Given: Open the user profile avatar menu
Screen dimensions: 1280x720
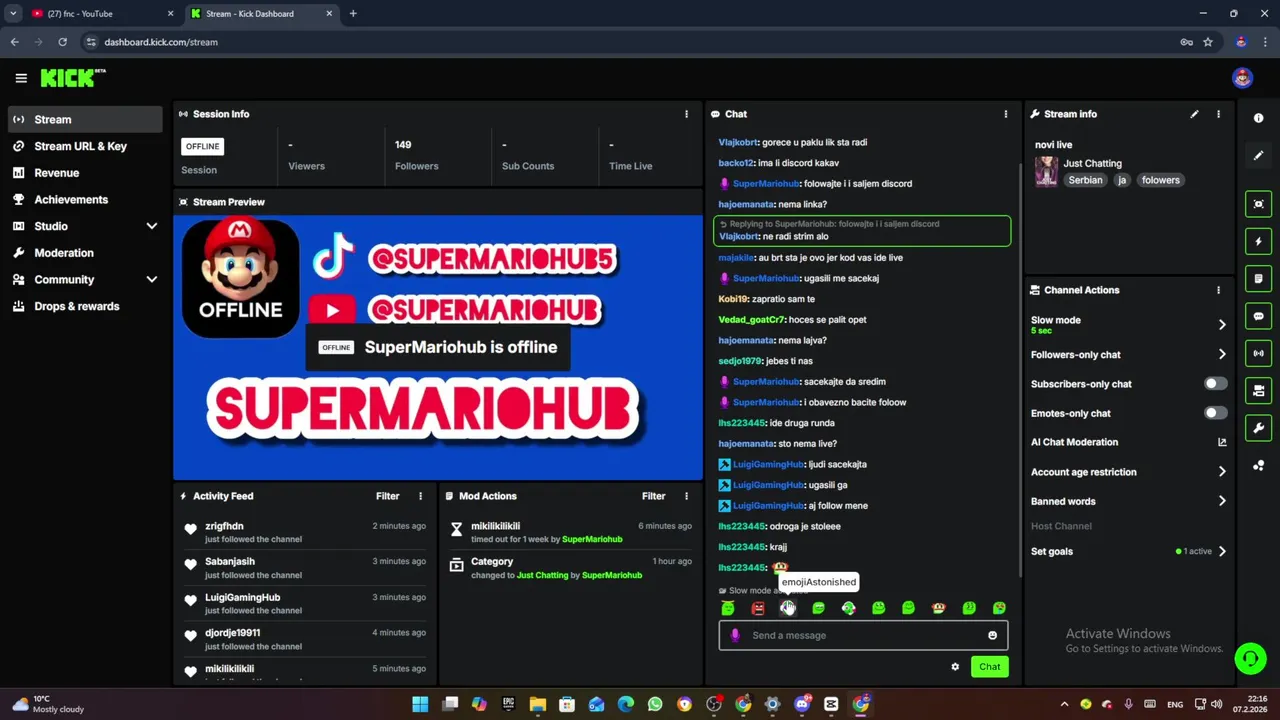Looking at the screenshot, I should [1242, 78].
